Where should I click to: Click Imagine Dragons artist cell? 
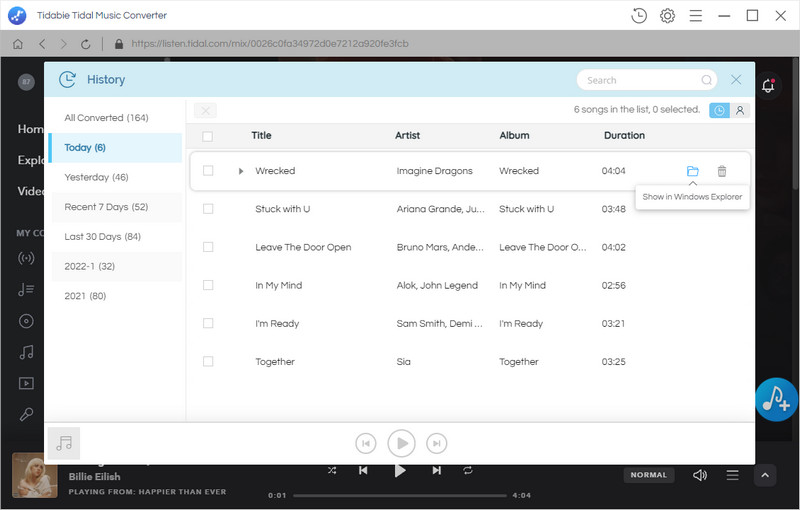click(434, 171)
